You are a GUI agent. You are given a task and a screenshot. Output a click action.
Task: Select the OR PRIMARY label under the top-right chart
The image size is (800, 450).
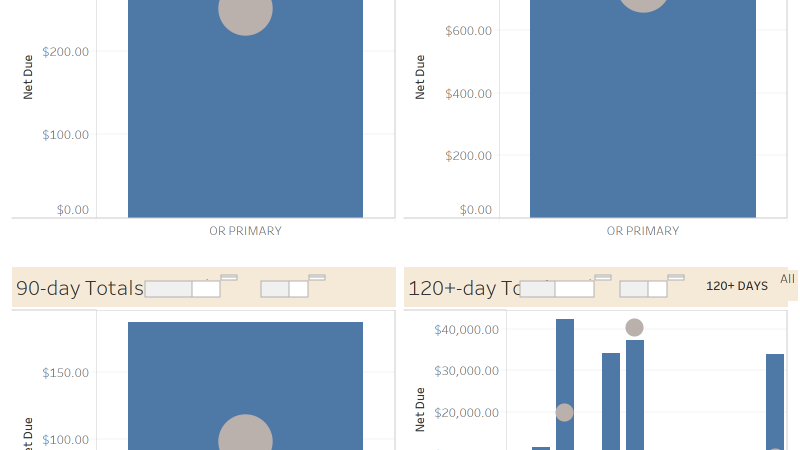point(643,231)
